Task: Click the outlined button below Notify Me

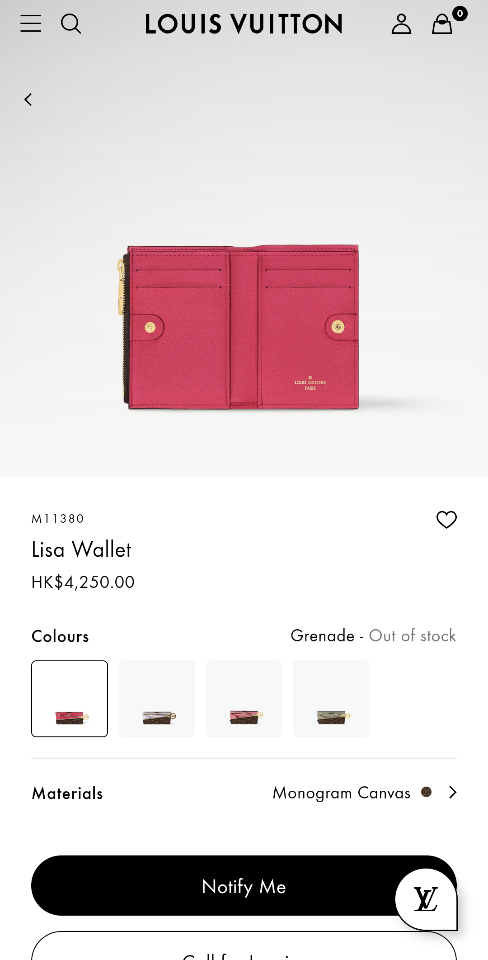Action: click(x=244, y=946)
